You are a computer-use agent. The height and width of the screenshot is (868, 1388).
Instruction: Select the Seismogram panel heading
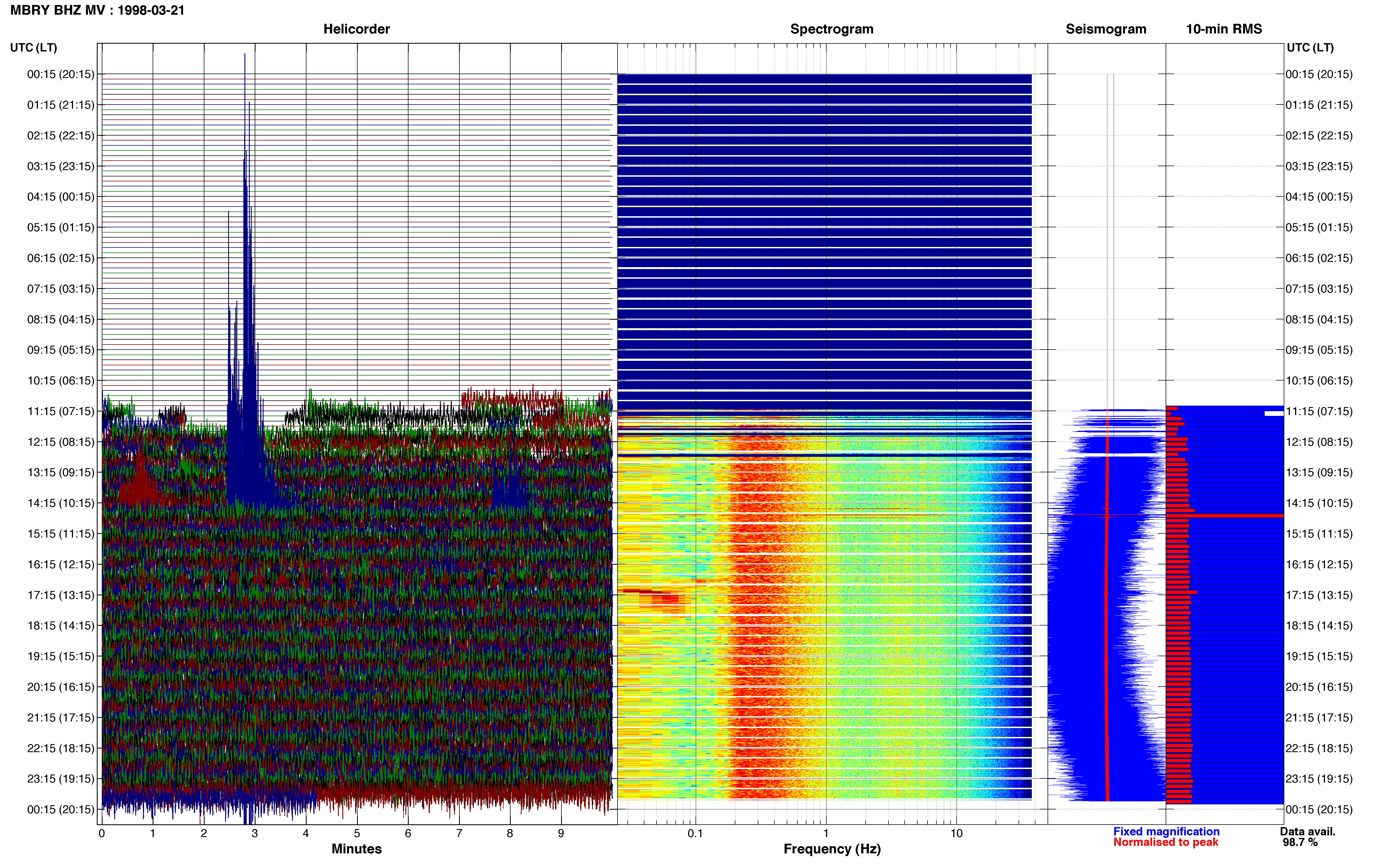click(x=1106, y=29)
